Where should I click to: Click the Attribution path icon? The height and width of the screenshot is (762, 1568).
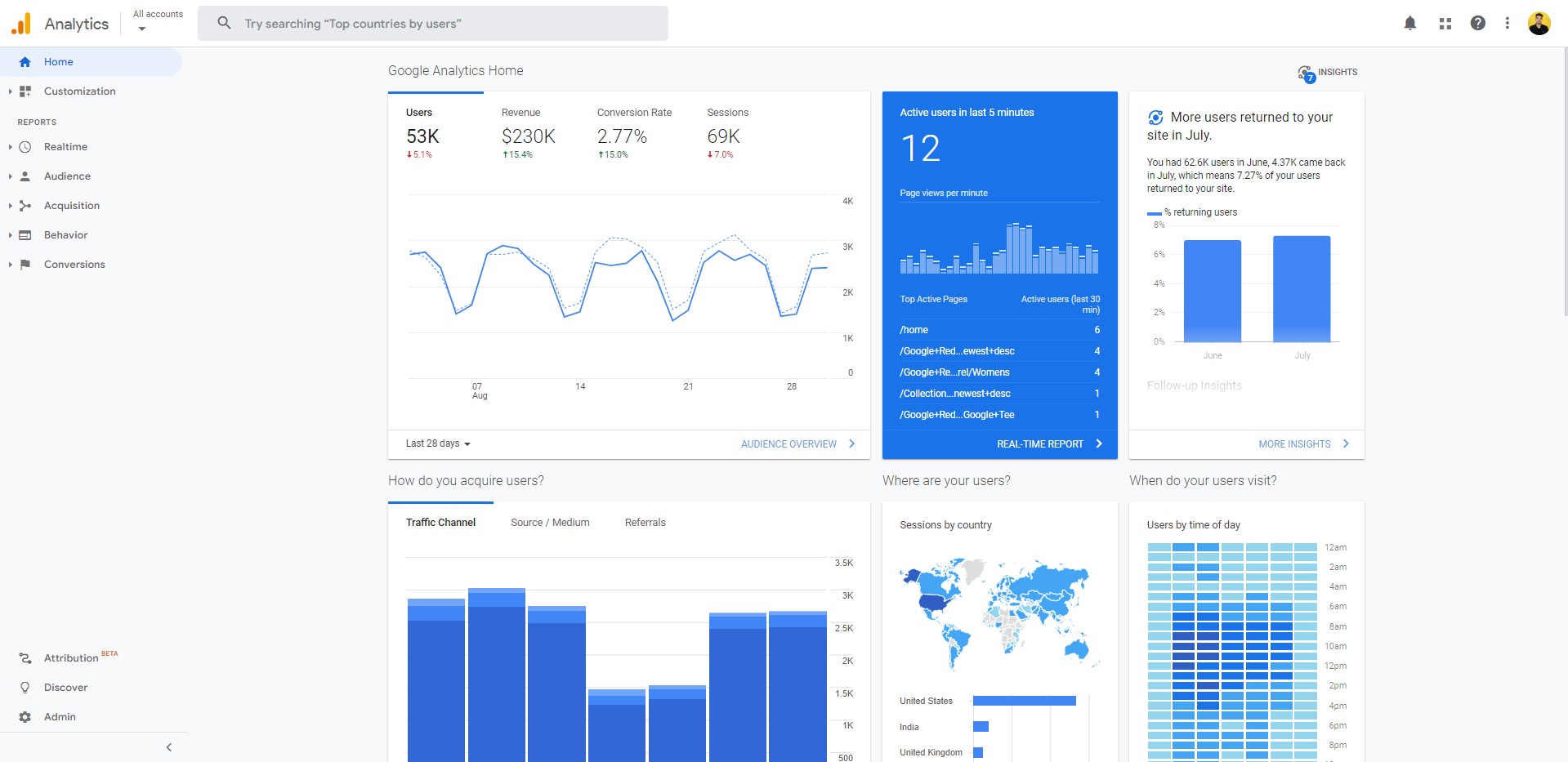point(25,658)
